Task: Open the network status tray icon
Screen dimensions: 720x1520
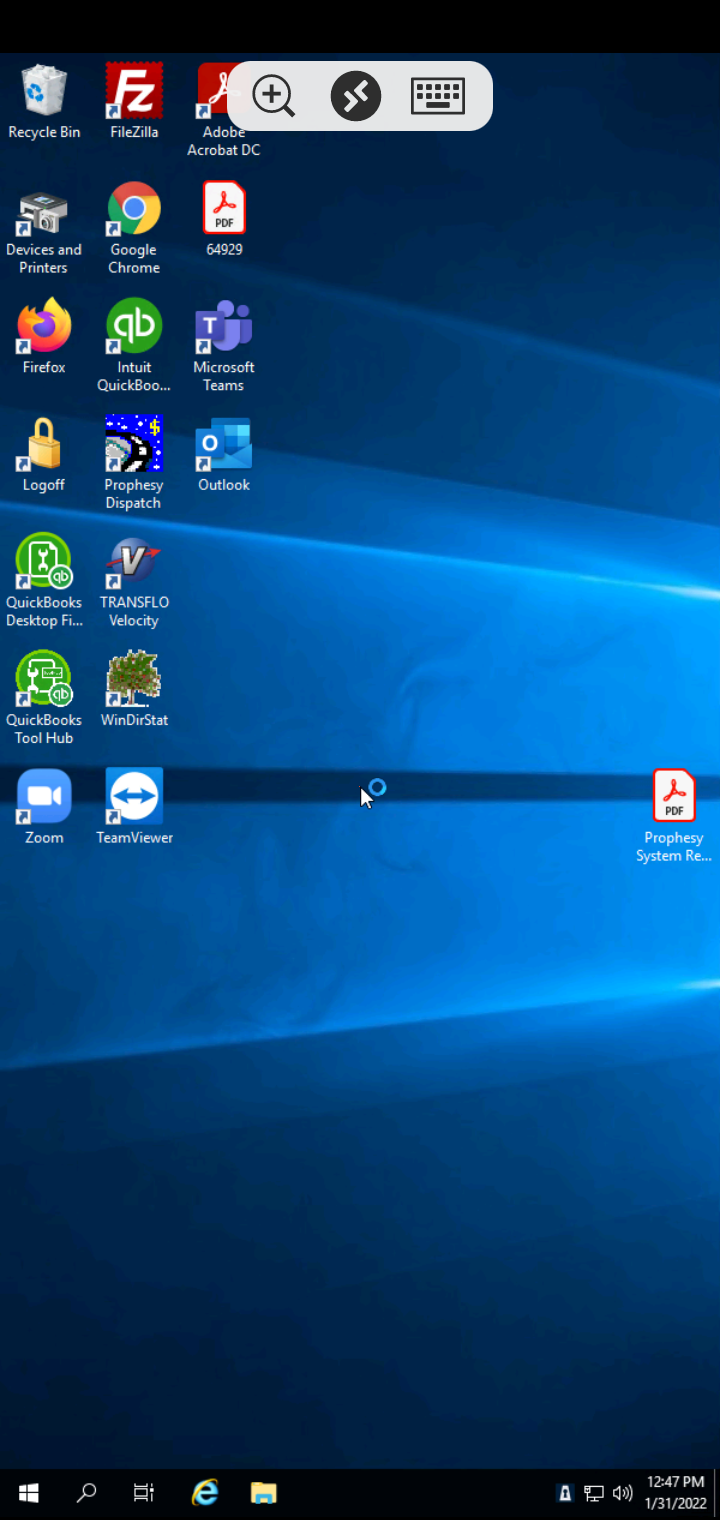Action: (x=594, y=1494)
